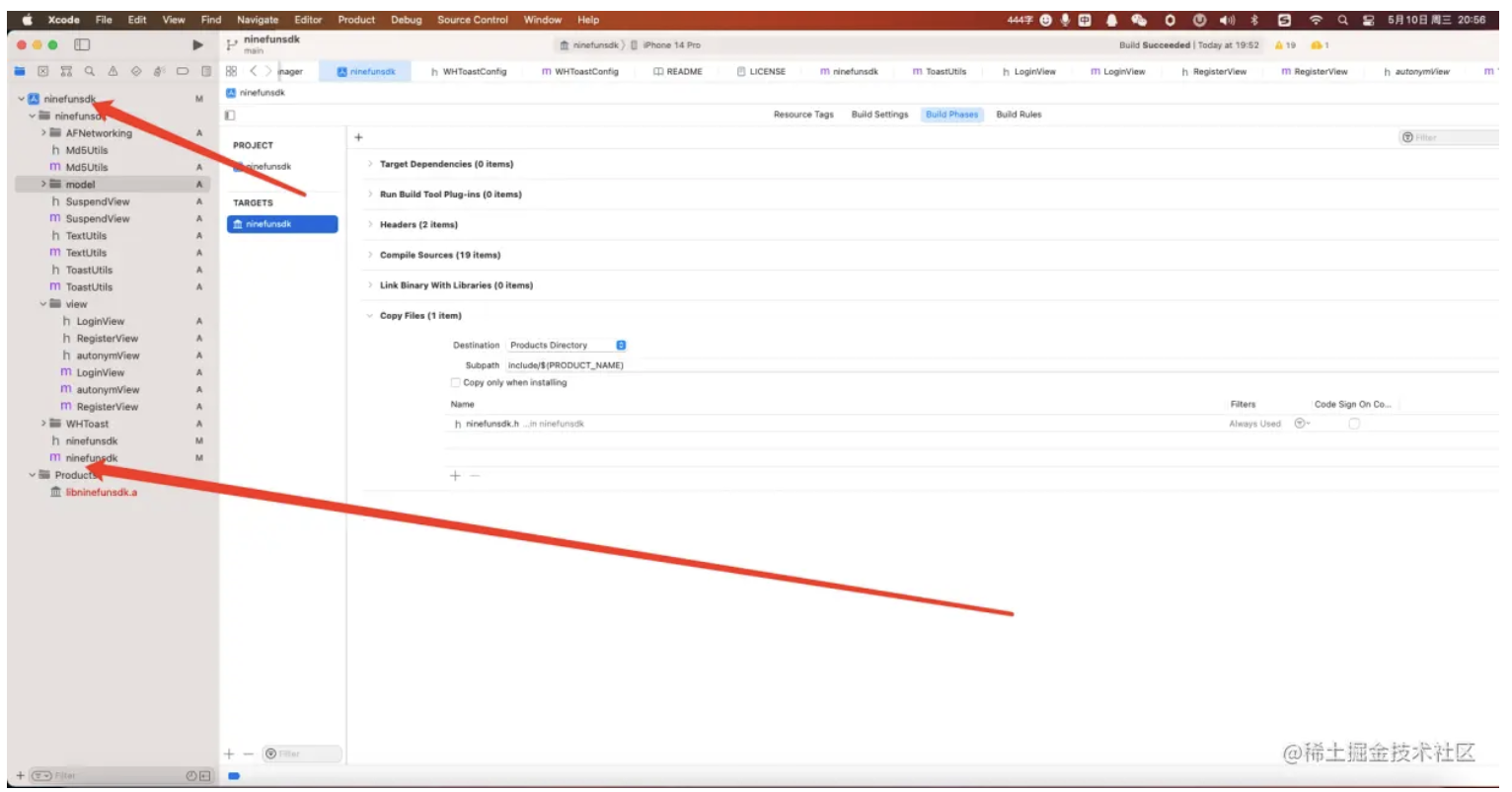Open the Destination Products Directory dropdown
The width and height of the screenshot is (1512, 792).
[x=567, y=345]
